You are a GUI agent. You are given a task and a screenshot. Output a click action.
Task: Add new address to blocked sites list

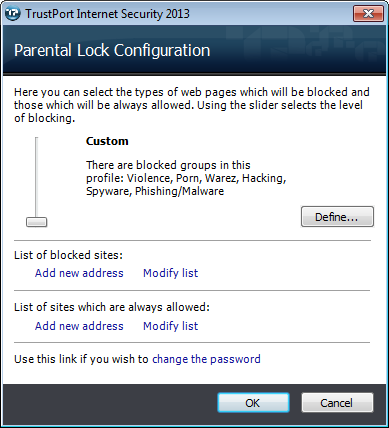point(79,273)
